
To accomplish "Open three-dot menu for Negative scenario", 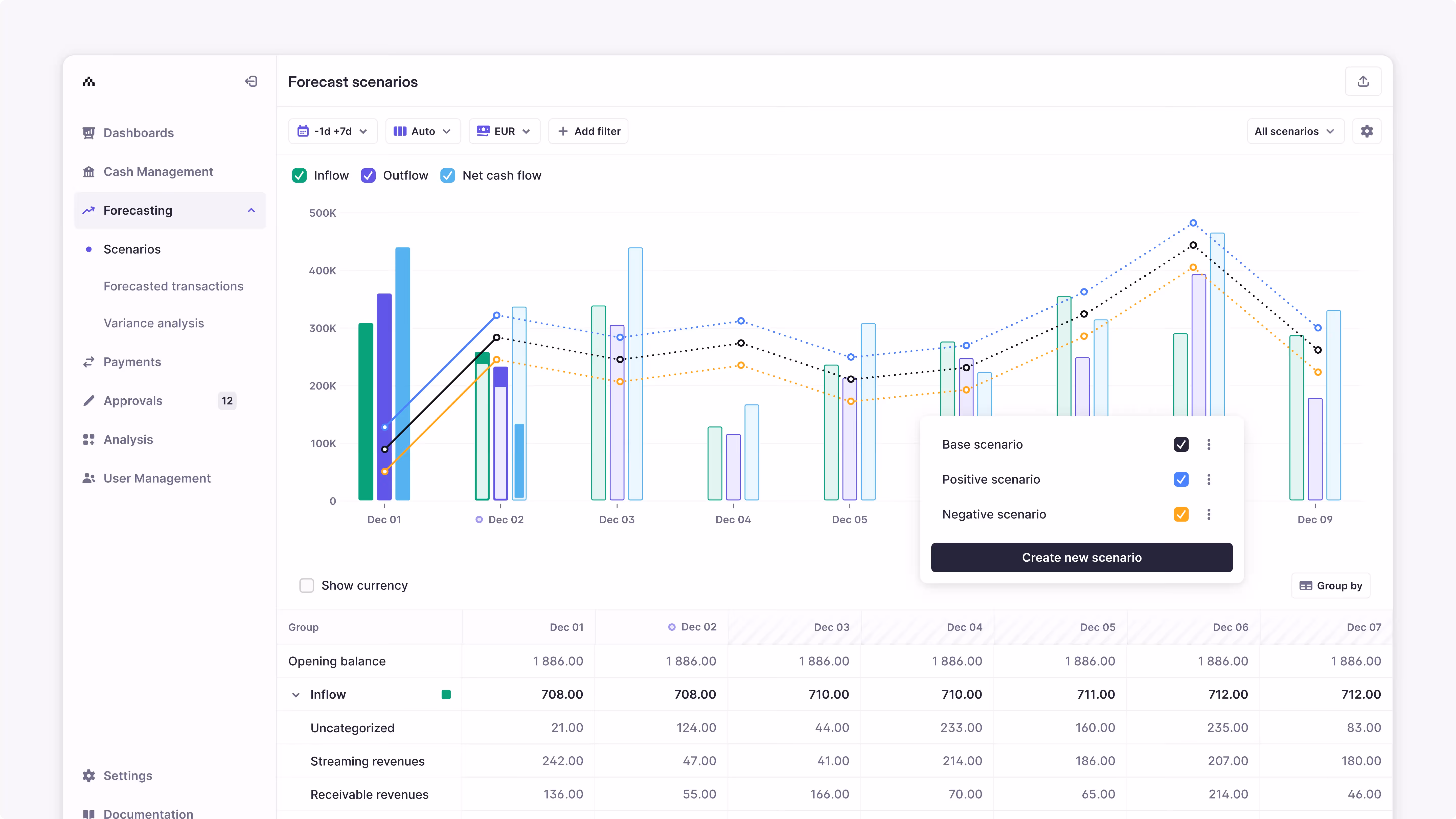I will click(1209, 514).
